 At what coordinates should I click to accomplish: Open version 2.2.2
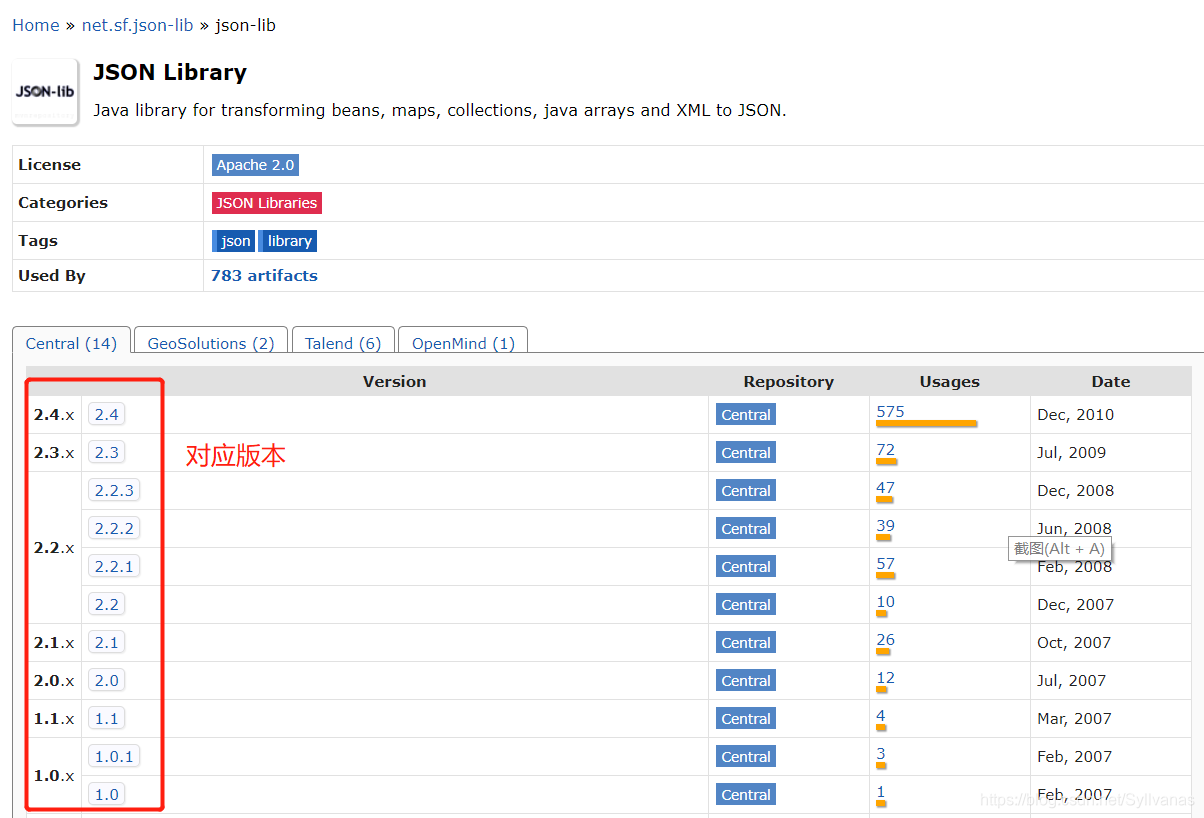(x=114, y=528)
